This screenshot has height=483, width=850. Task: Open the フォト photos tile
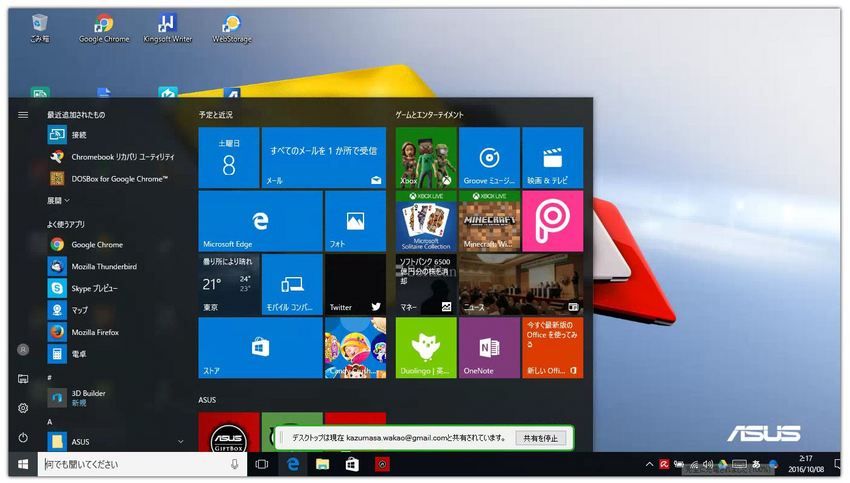click(355, 221)
